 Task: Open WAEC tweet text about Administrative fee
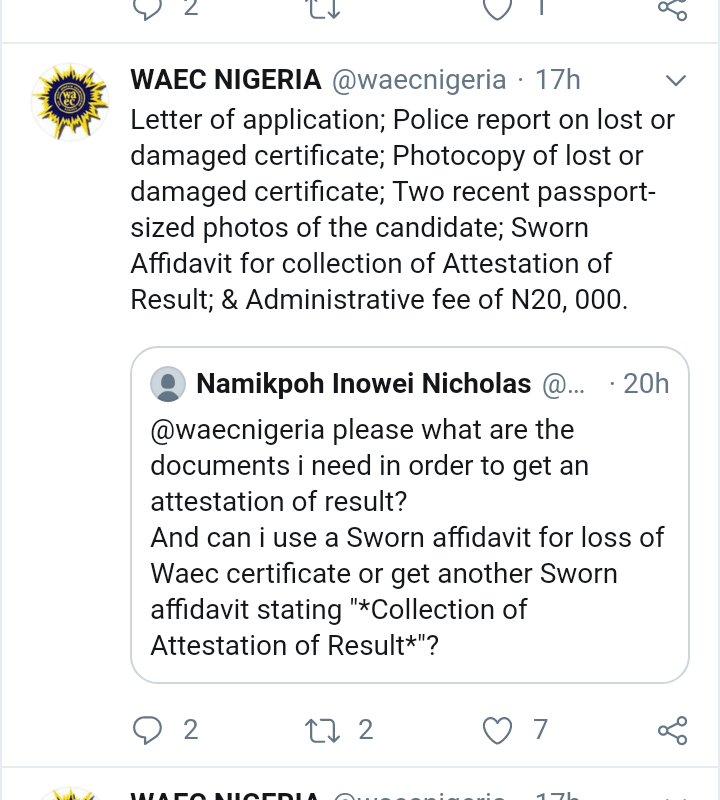(403, 209)
